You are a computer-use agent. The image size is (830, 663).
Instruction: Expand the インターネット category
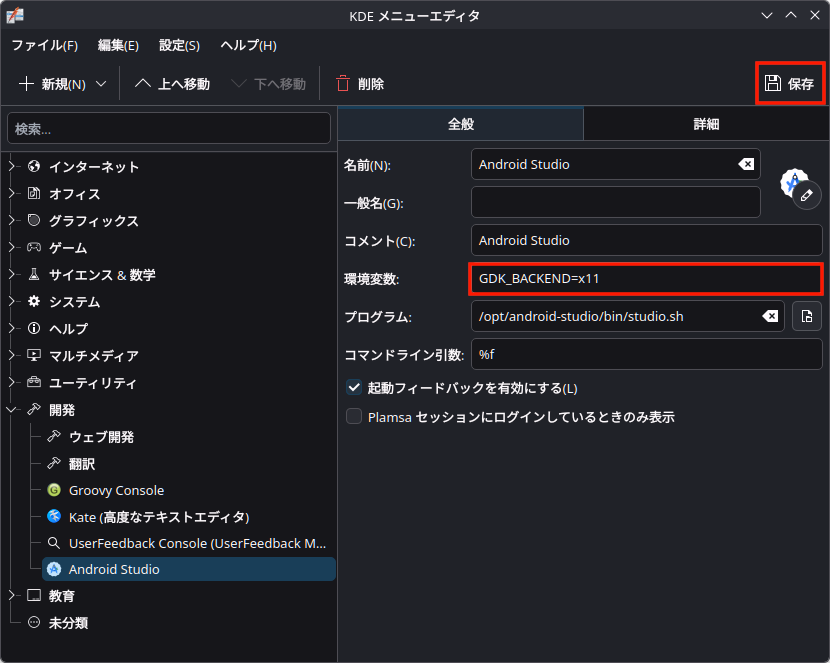tap(12, 166)
